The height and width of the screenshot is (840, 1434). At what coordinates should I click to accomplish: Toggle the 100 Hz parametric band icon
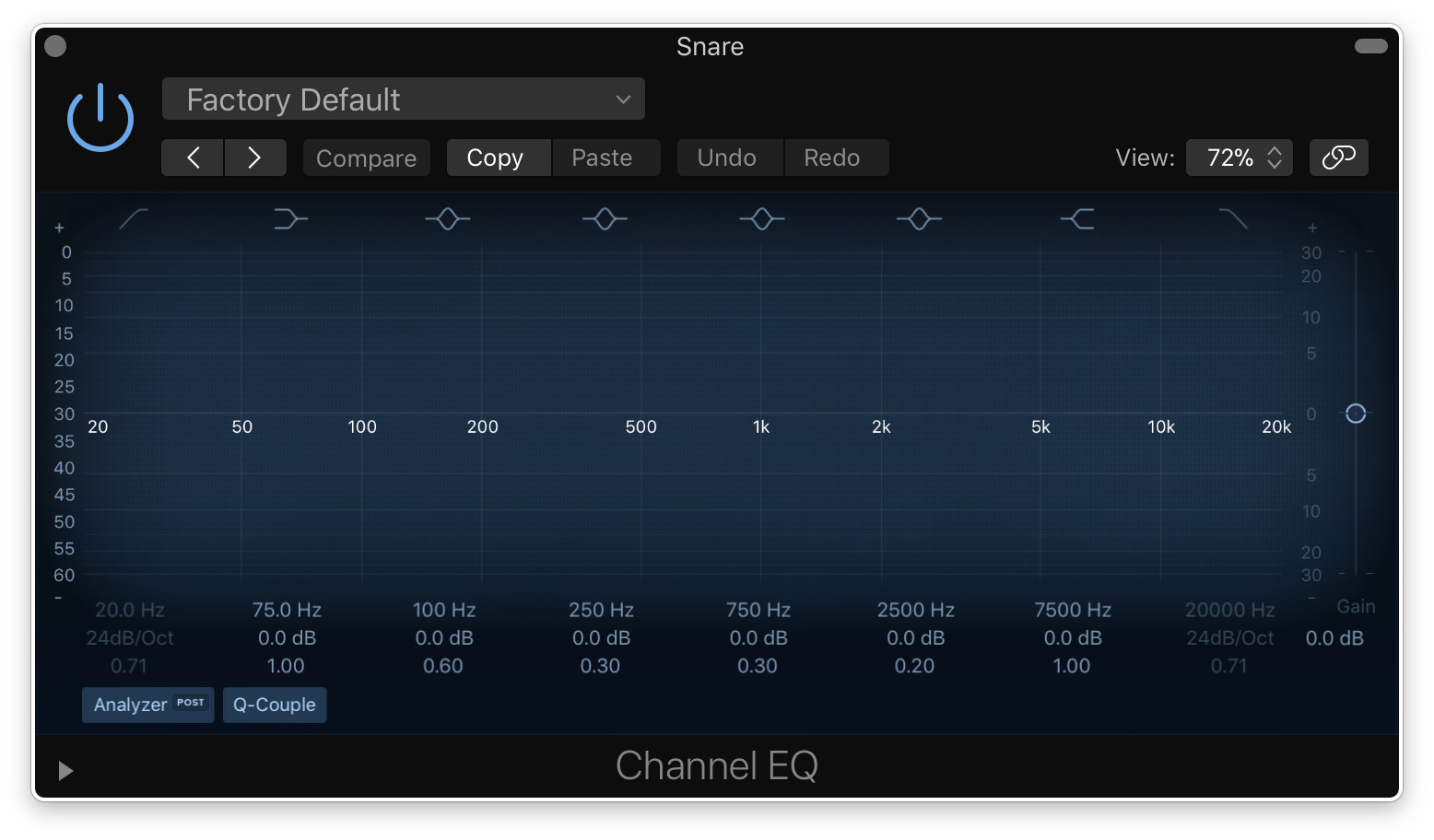coord(448,219)
